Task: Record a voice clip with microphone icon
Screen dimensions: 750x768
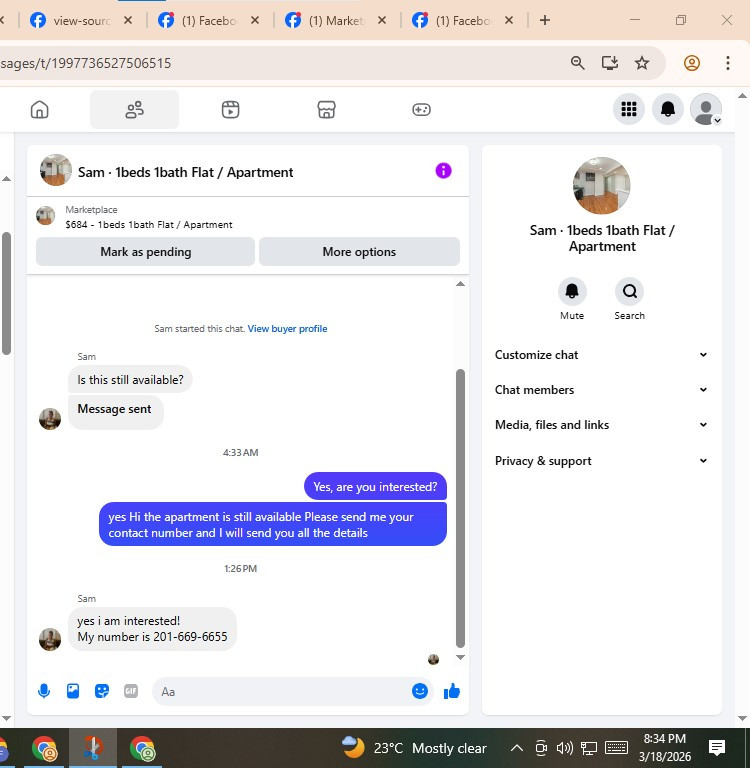Action: coord(44,691)
